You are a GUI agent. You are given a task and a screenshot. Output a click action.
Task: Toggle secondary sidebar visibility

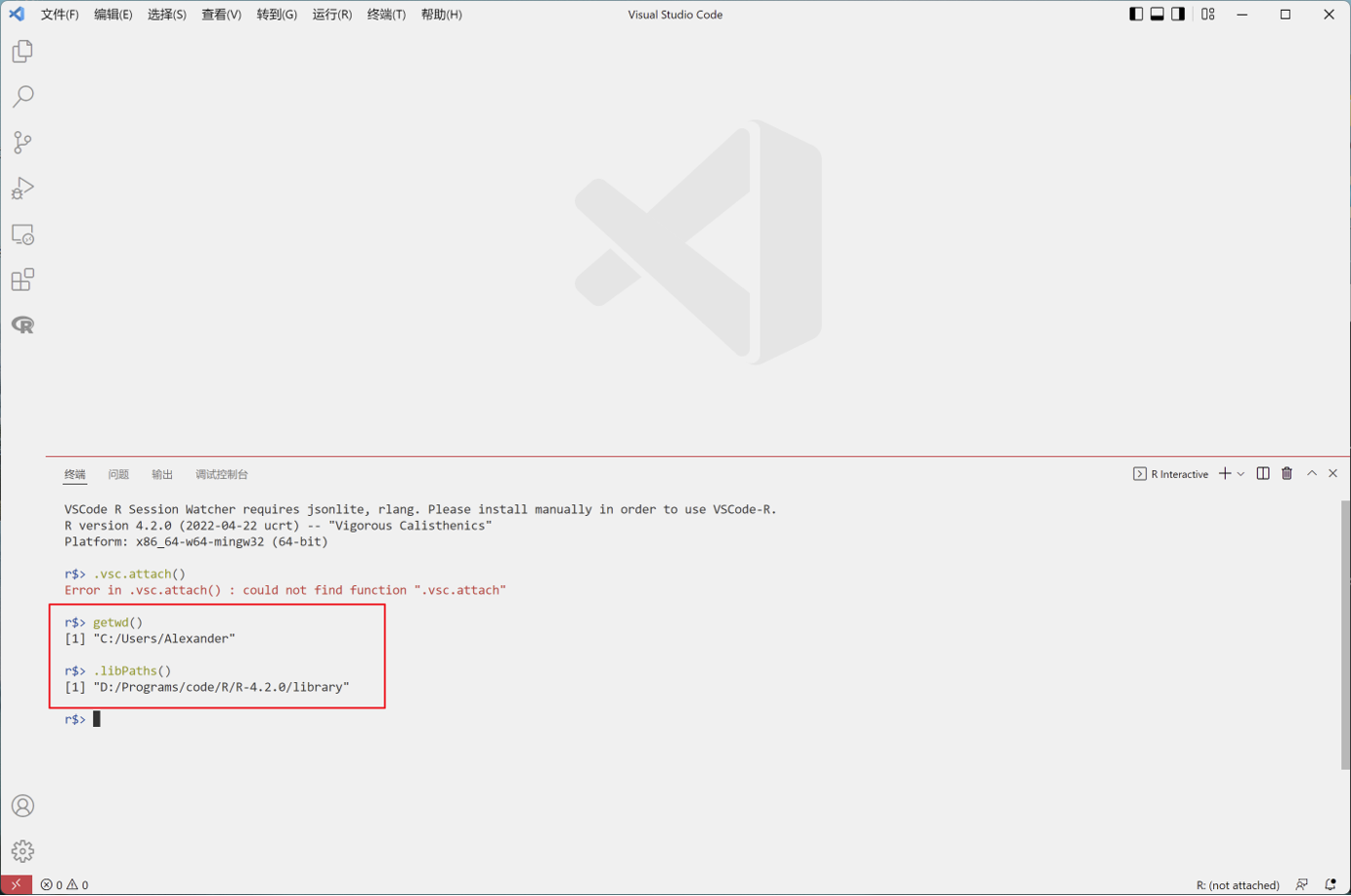tap(1177, 14)
